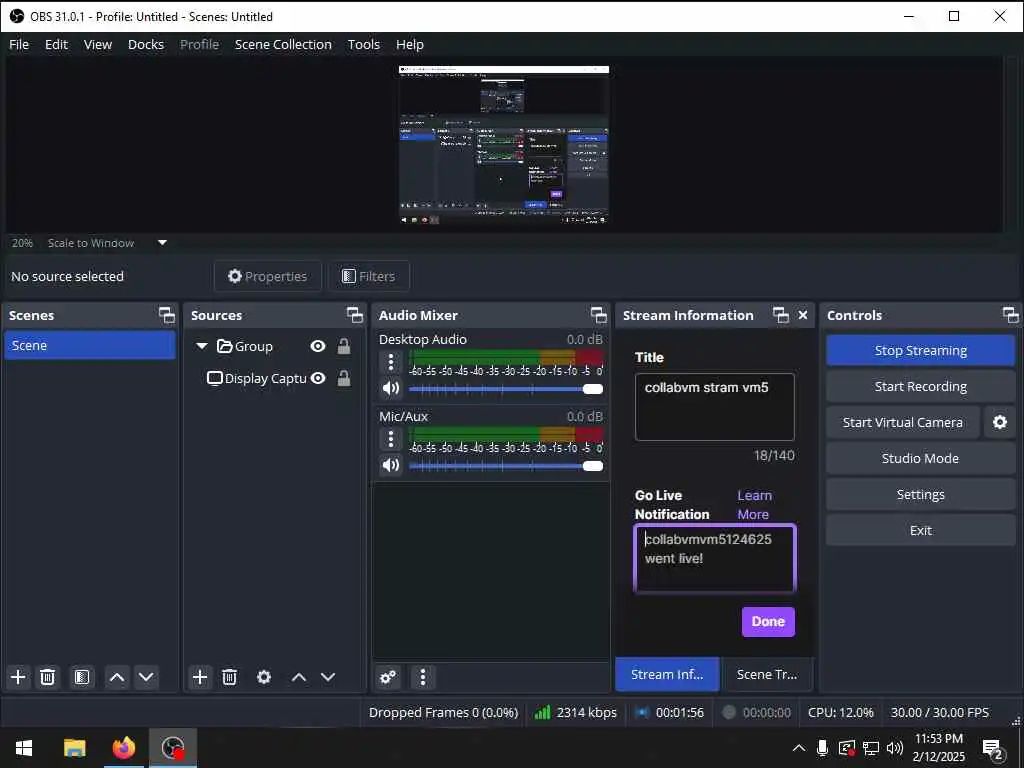Open preview scale dropdown arrow
Viewport: 1024px width, 768px height.
point(162,243)
